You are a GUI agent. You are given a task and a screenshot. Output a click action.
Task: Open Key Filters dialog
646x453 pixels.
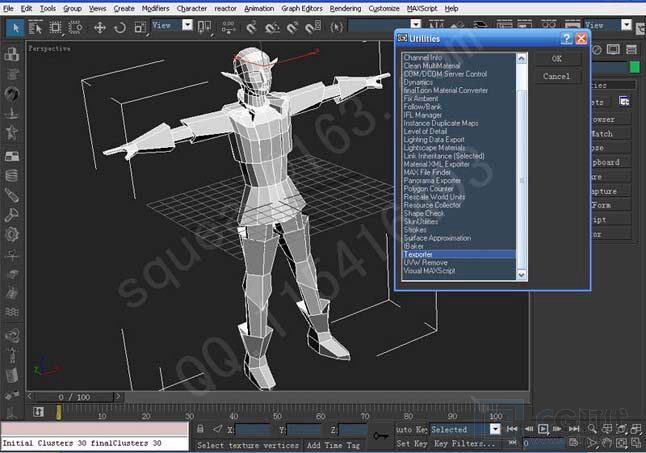(464, 444)
